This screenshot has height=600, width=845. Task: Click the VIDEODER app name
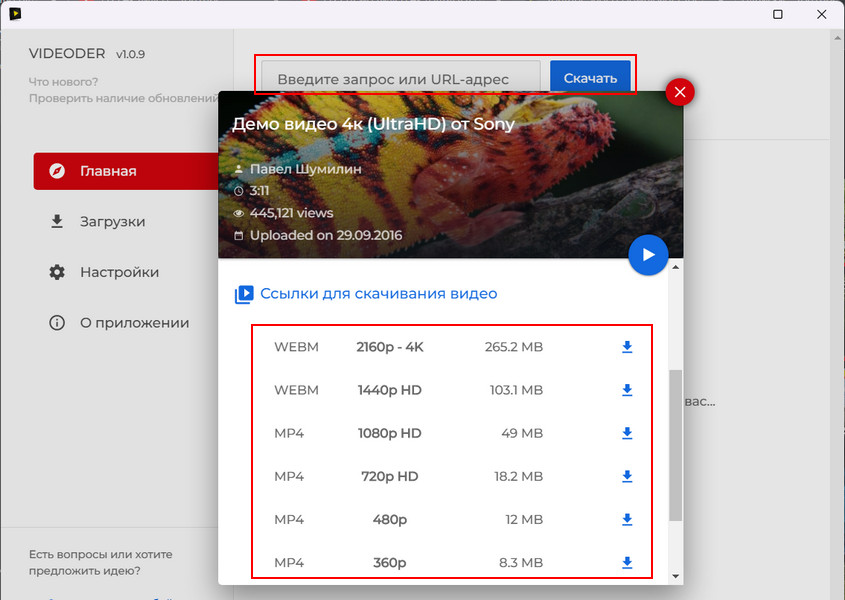(x=67, y=53)
